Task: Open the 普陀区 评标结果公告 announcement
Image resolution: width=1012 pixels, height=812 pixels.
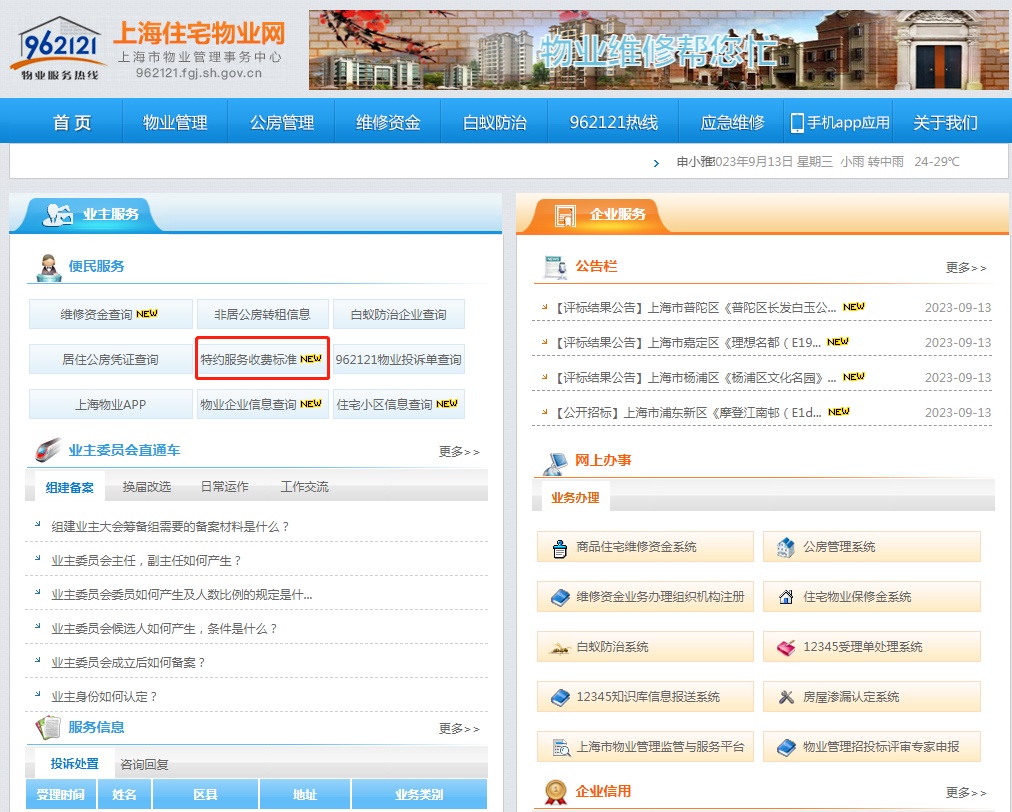Action: (700, 308)
